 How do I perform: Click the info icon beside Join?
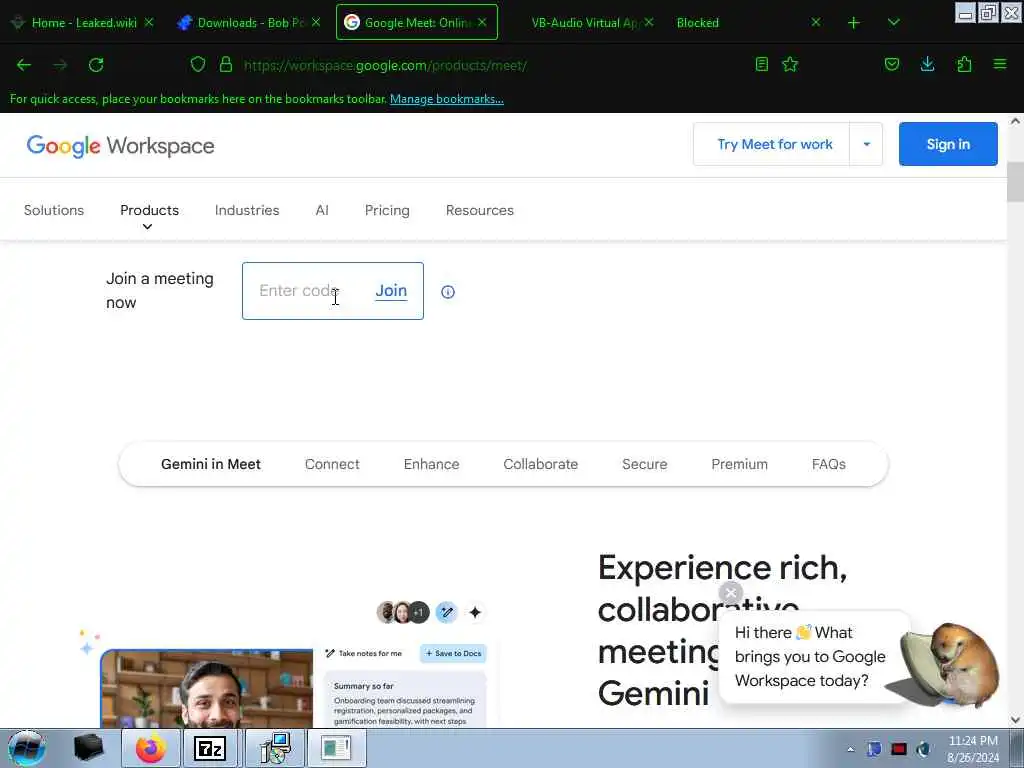pos(447,292)
